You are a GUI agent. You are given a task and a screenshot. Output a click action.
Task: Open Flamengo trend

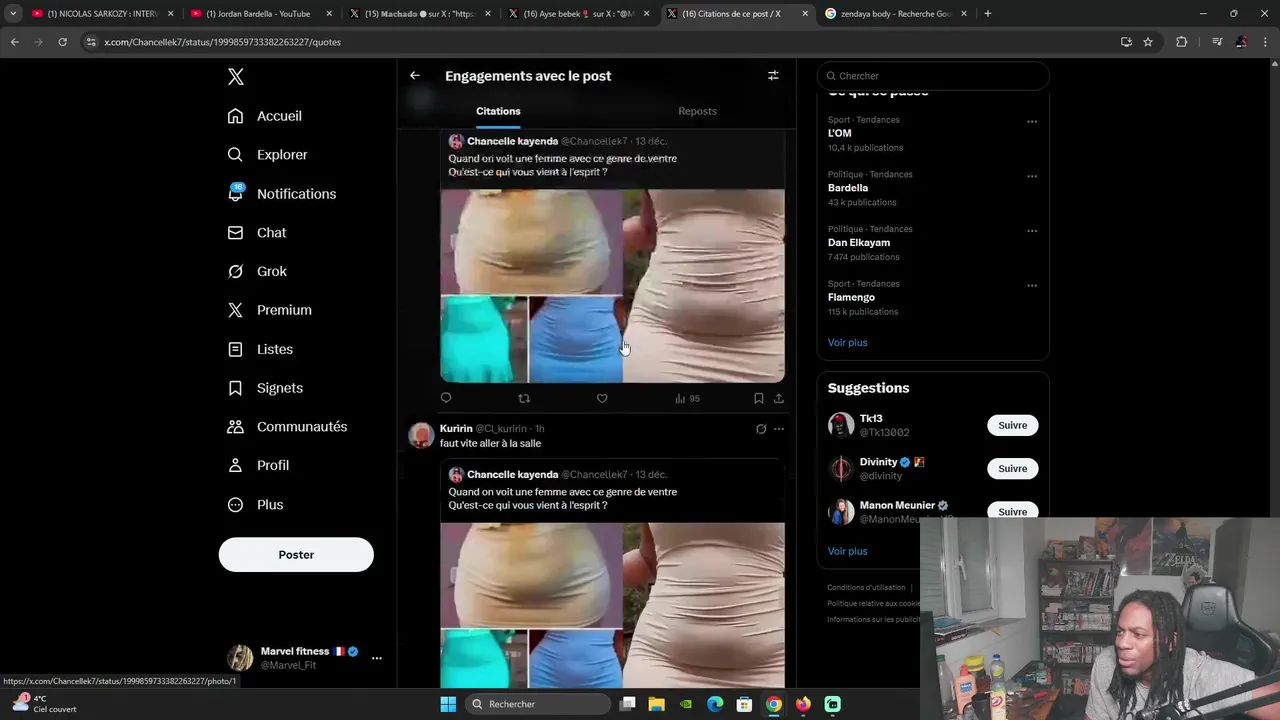[x=851, y=297]
